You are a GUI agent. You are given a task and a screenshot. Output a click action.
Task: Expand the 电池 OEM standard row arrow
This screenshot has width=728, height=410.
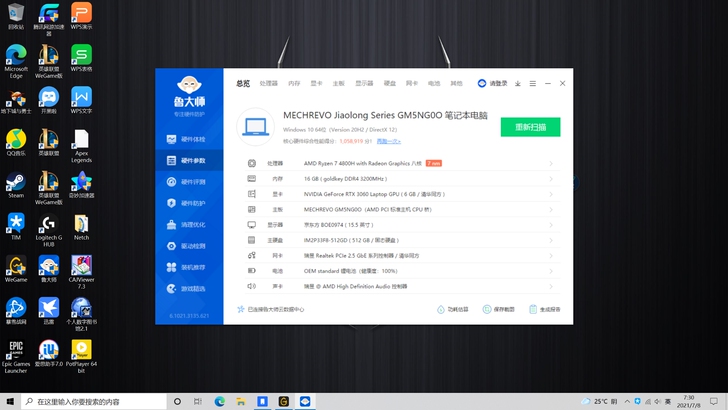point(551,271)
